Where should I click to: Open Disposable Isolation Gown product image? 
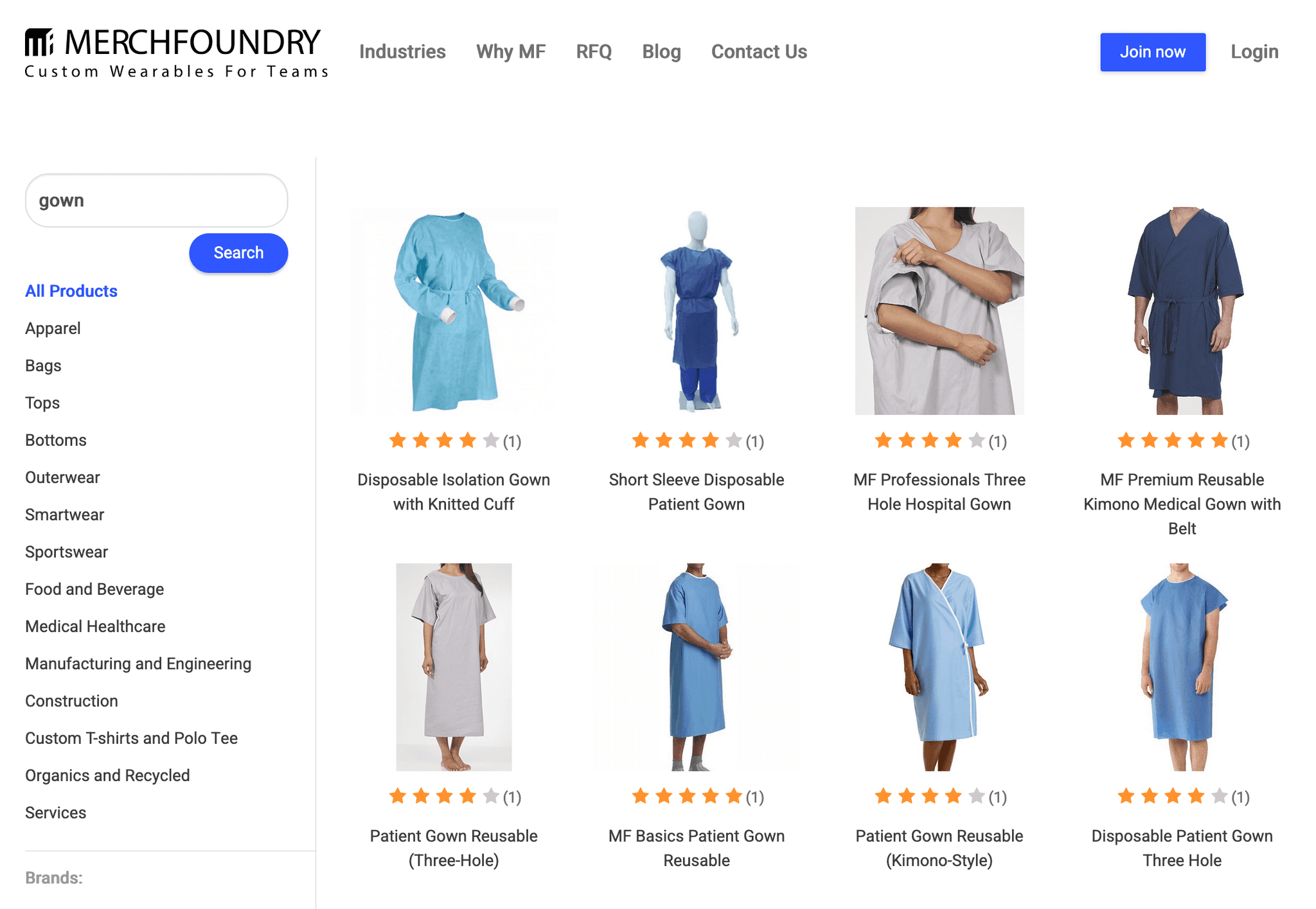pyautogui.click(x=454, y=310)
